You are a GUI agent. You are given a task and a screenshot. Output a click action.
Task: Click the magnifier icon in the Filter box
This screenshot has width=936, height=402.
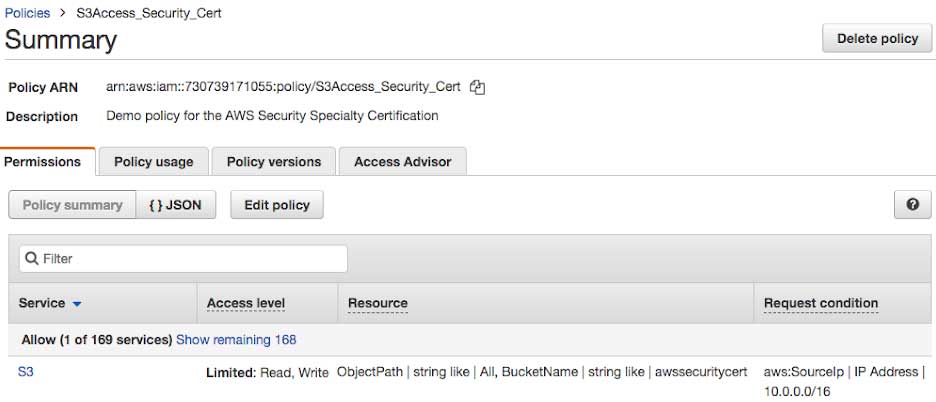32,259
